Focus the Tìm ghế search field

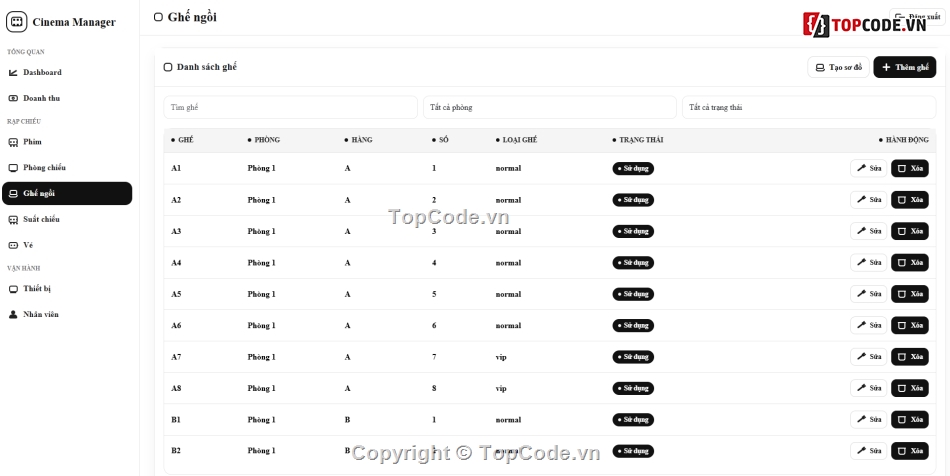[x=290, y=107]
